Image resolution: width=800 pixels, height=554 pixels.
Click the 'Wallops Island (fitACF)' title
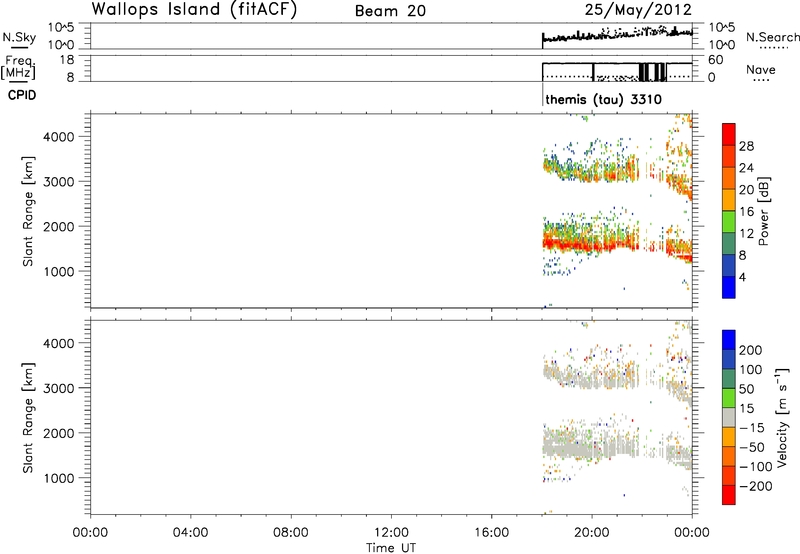coord(194,10)
